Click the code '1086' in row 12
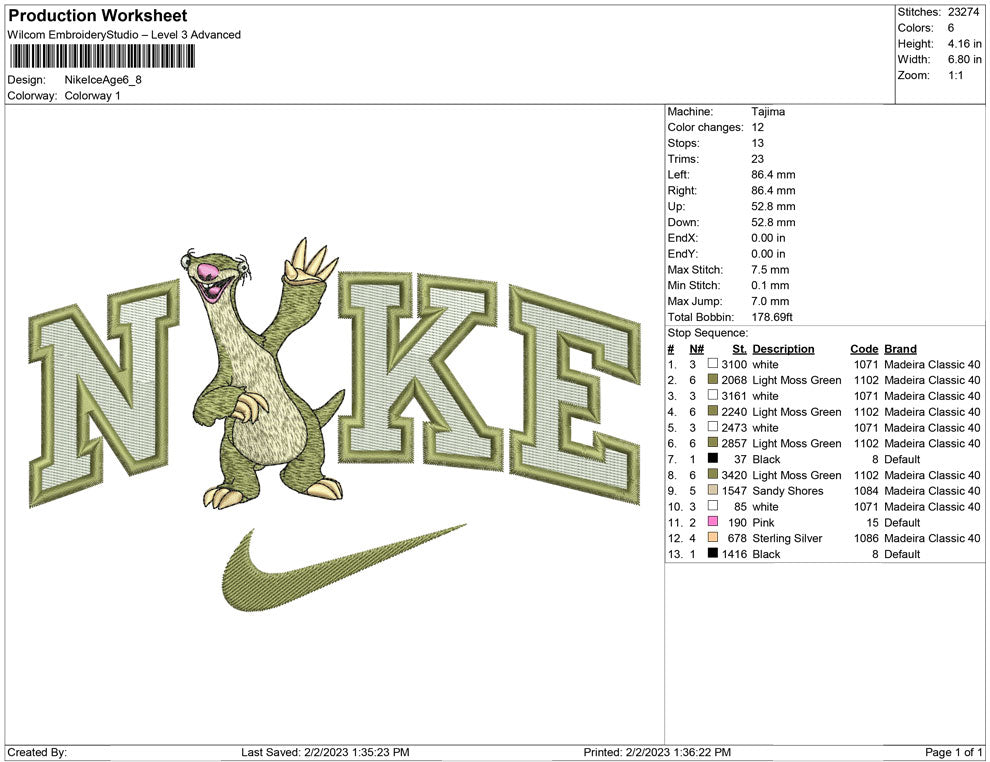990x762 pixels. tap(866, 538)
